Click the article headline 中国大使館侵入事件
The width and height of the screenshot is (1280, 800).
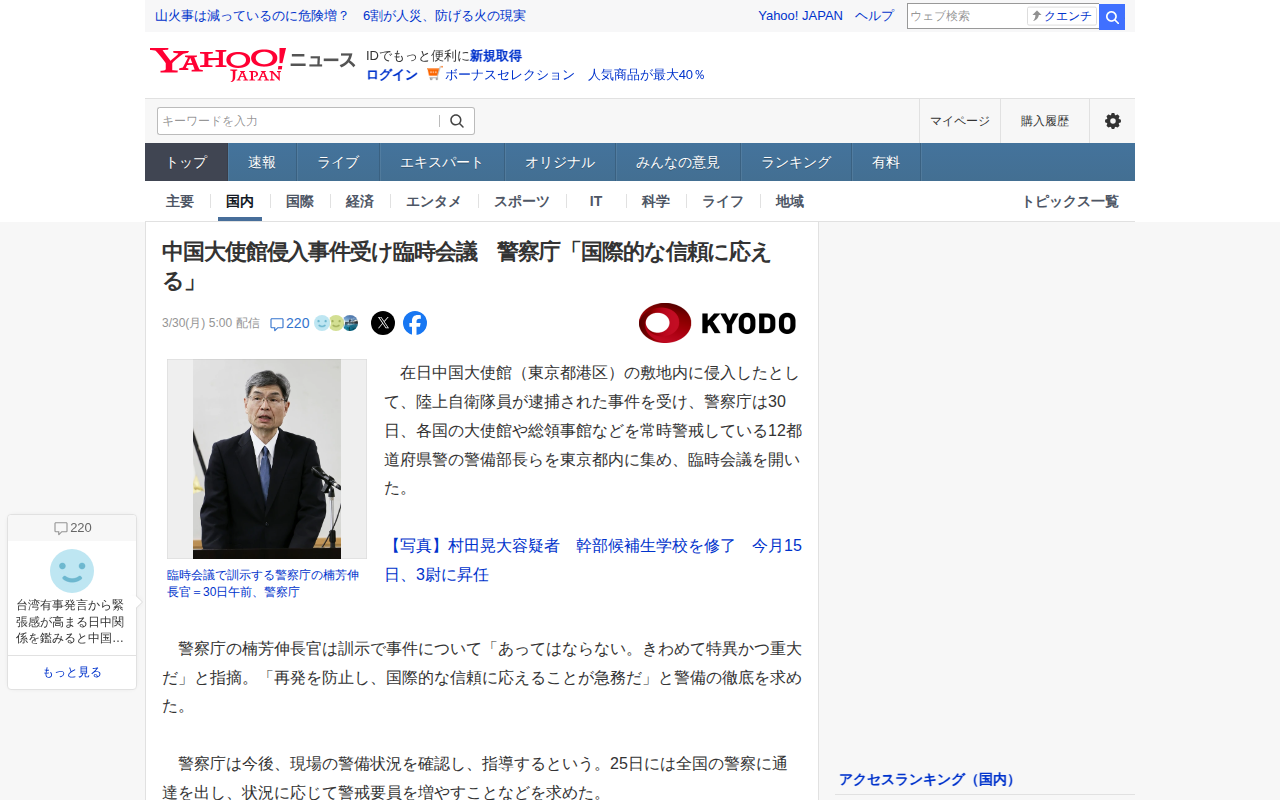(x=466, y=267)
